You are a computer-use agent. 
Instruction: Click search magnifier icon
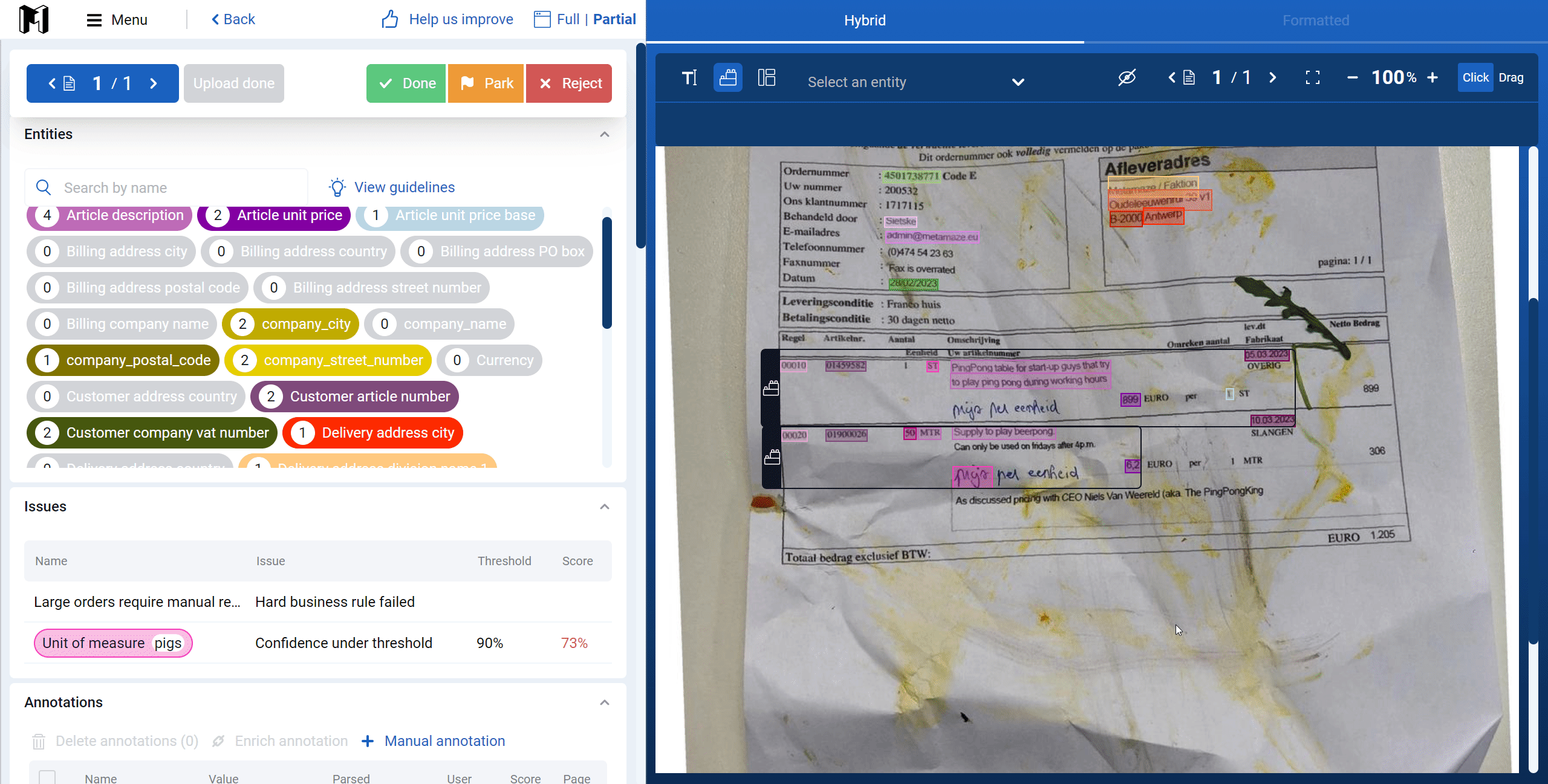[x=44, y=187]
